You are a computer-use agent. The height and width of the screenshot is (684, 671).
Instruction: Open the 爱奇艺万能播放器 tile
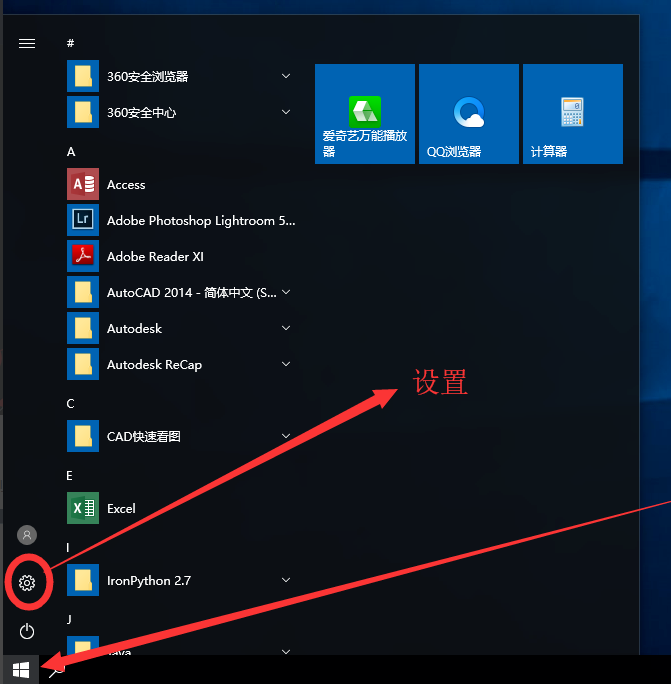pos(365,114)
